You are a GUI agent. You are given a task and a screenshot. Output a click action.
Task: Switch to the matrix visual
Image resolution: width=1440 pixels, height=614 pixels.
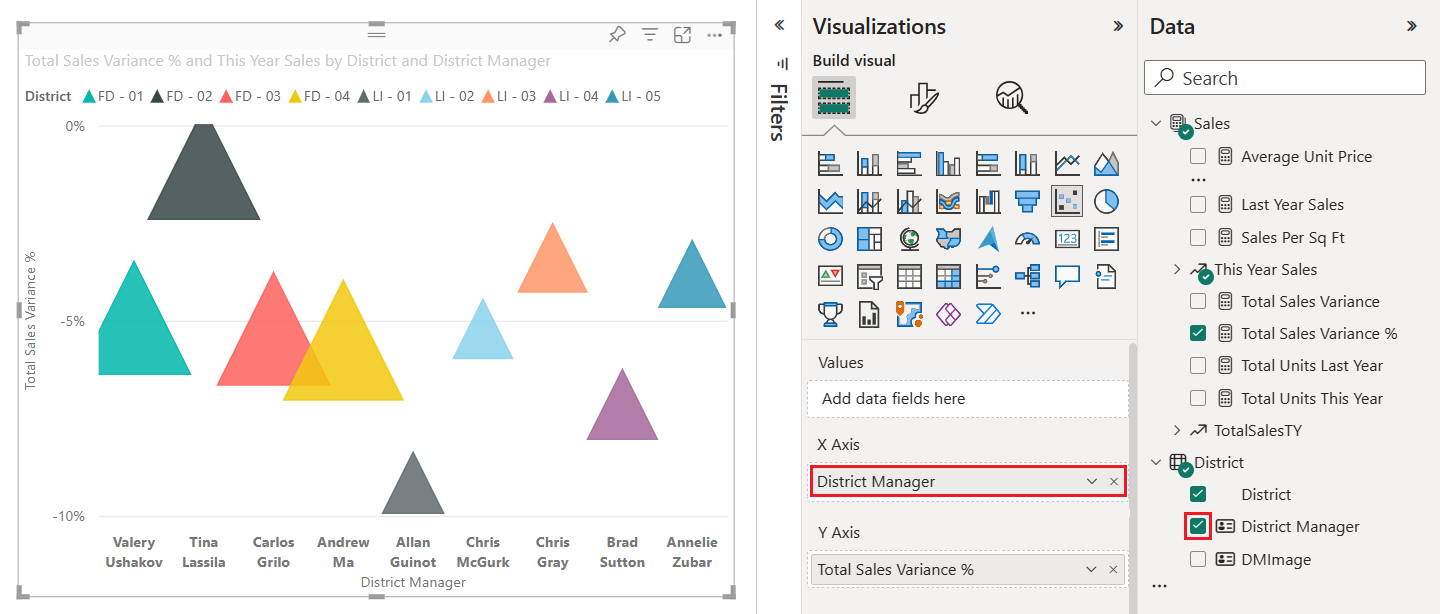(x=948, y=276)
